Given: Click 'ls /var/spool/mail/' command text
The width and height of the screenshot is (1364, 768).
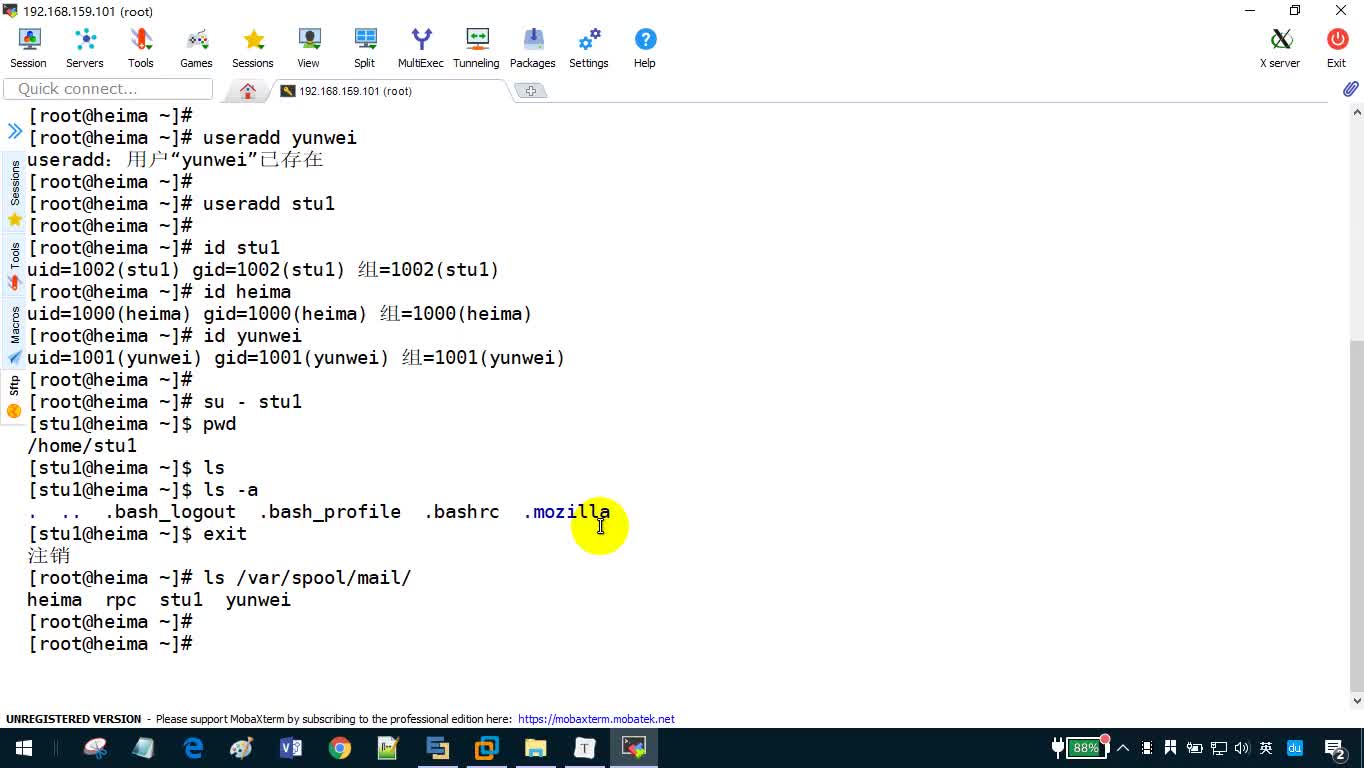Looking at the screenshot, I should click(307, 578).
